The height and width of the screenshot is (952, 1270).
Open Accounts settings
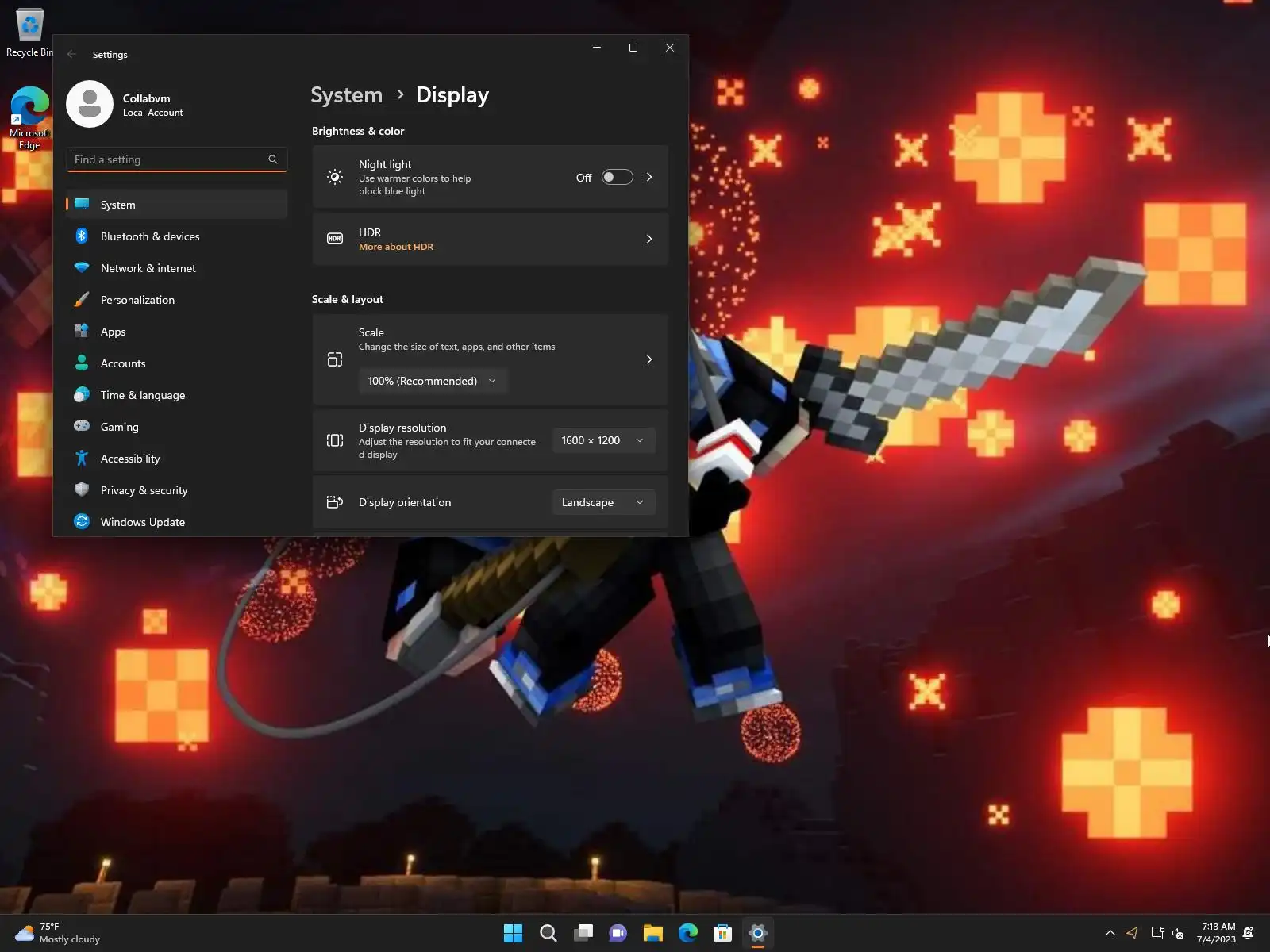[176, 363]
